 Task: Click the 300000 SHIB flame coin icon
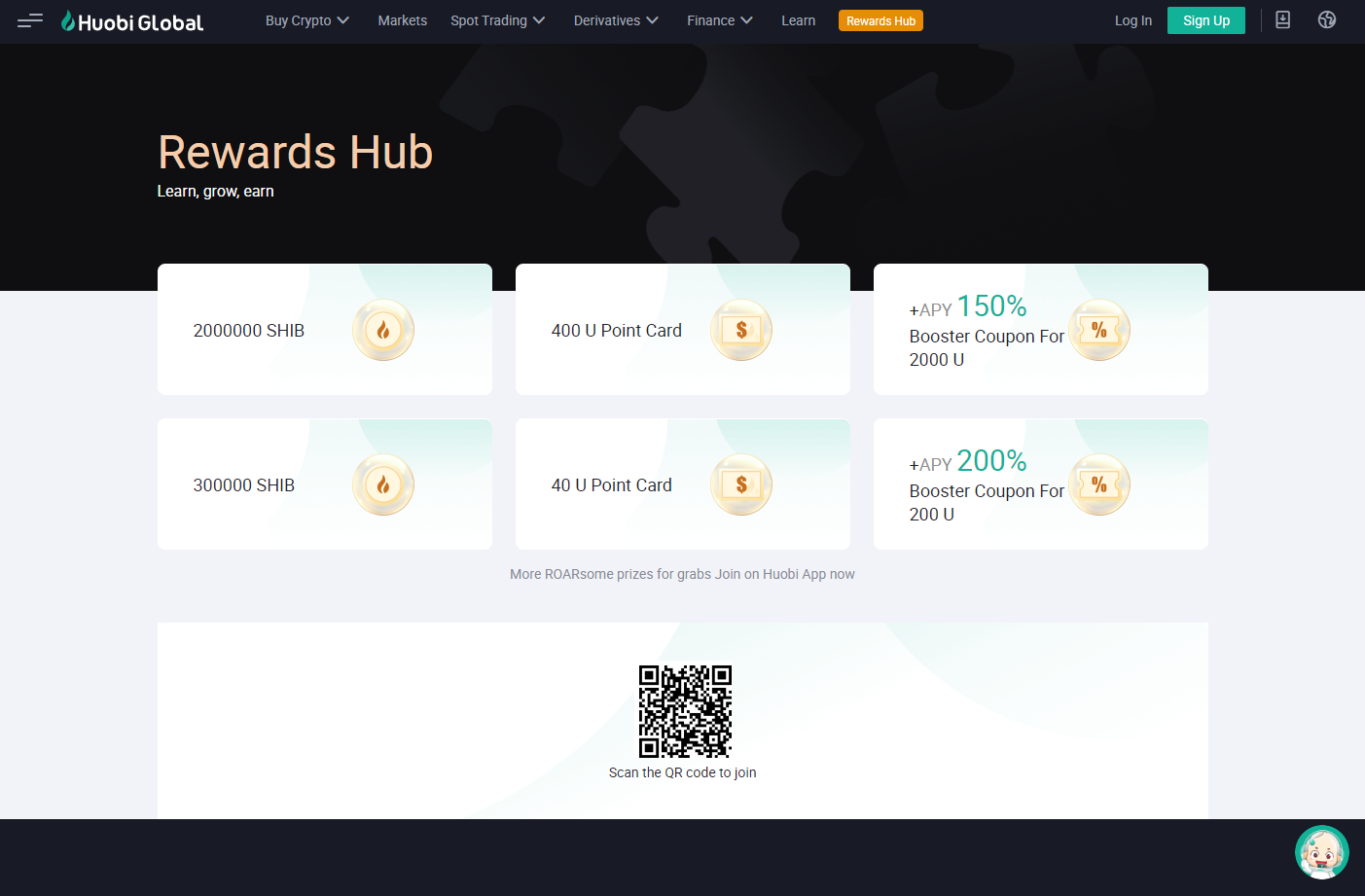pyautogui.click(x=383, y=484)
